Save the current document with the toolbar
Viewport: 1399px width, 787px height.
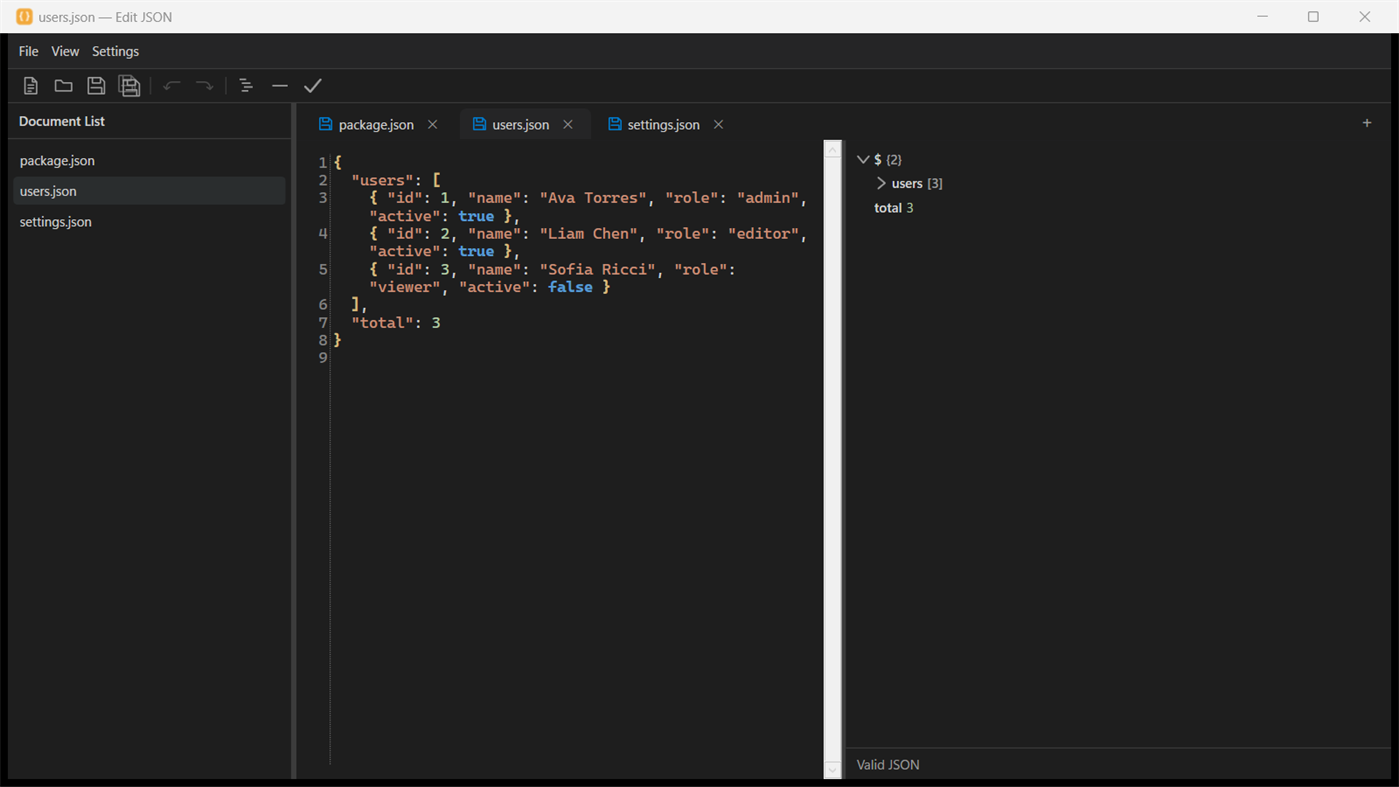[96, 86]
